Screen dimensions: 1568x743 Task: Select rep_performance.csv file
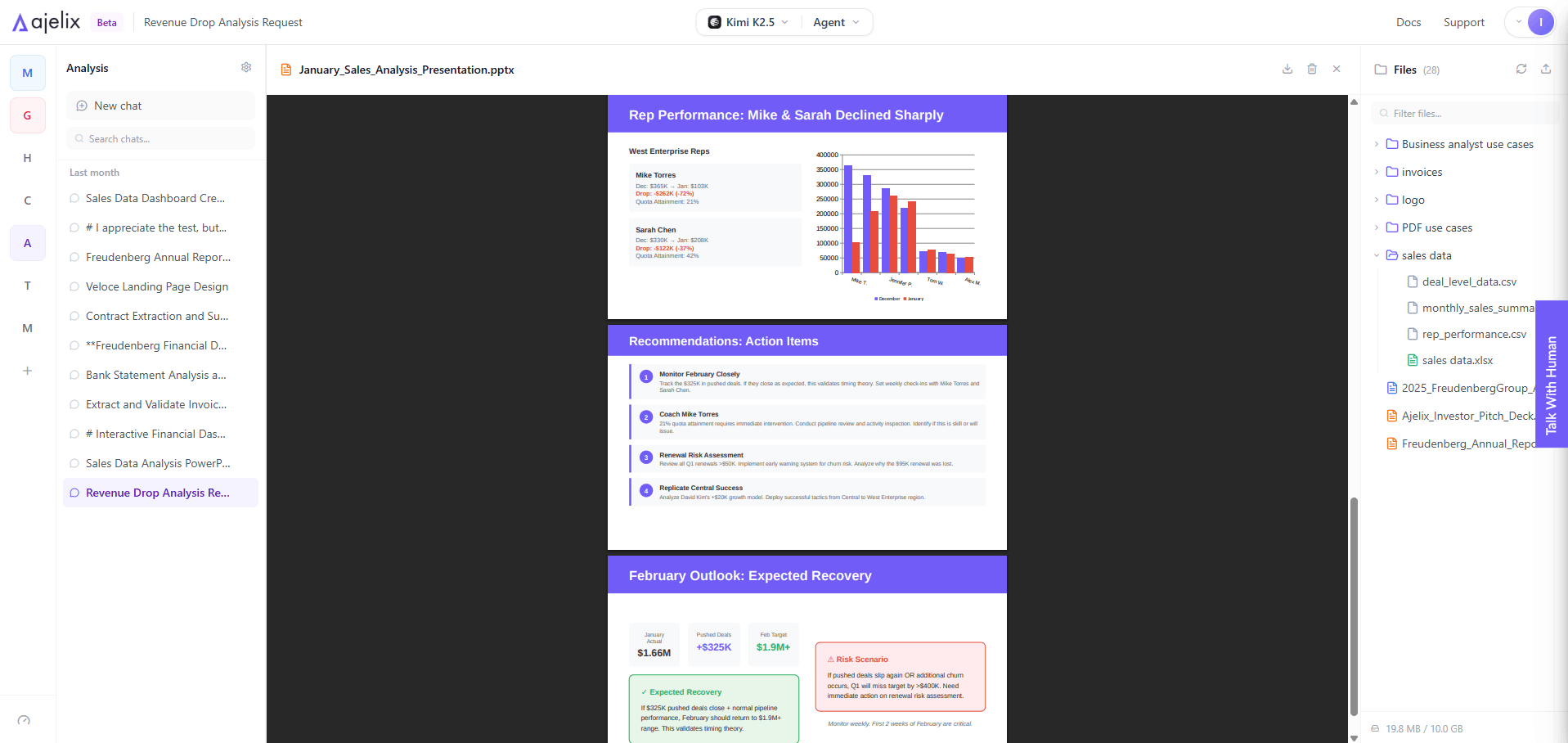point(1473,334)
